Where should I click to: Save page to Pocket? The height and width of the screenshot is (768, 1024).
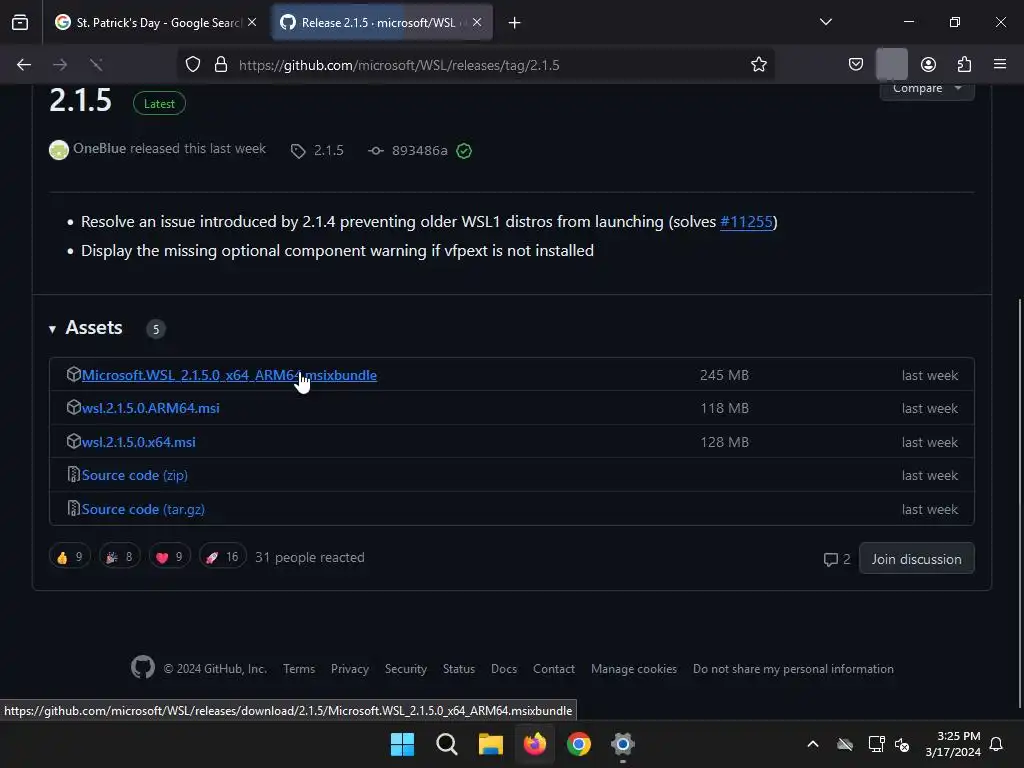[856, 65]
